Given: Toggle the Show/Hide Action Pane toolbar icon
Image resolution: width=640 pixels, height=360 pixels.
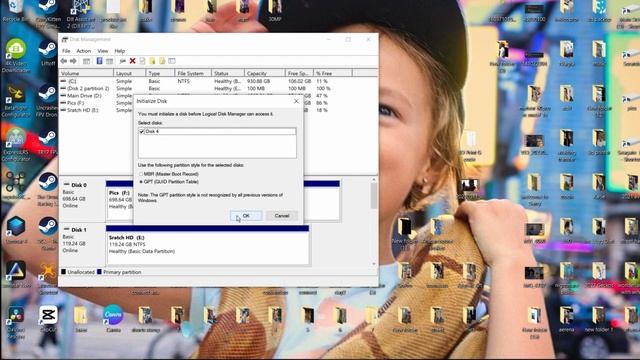Looking at the screenshot, I should click(x=109, y=61).
